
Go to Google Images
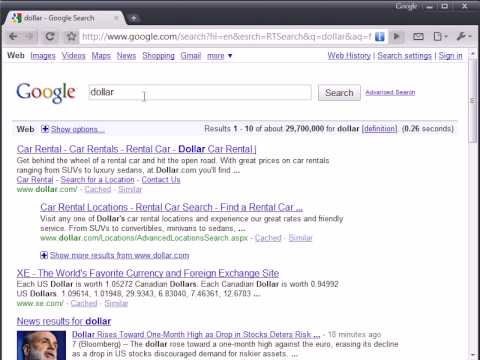click(43, 56)
